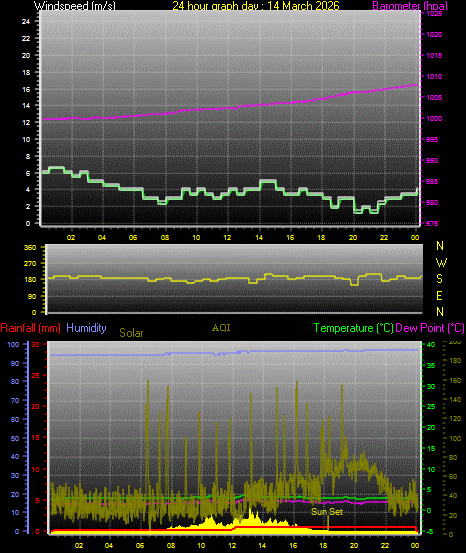The image size is (466, 553).
Task: Click 16 on the windspeed axis
Action: click(x=26, y=89)
